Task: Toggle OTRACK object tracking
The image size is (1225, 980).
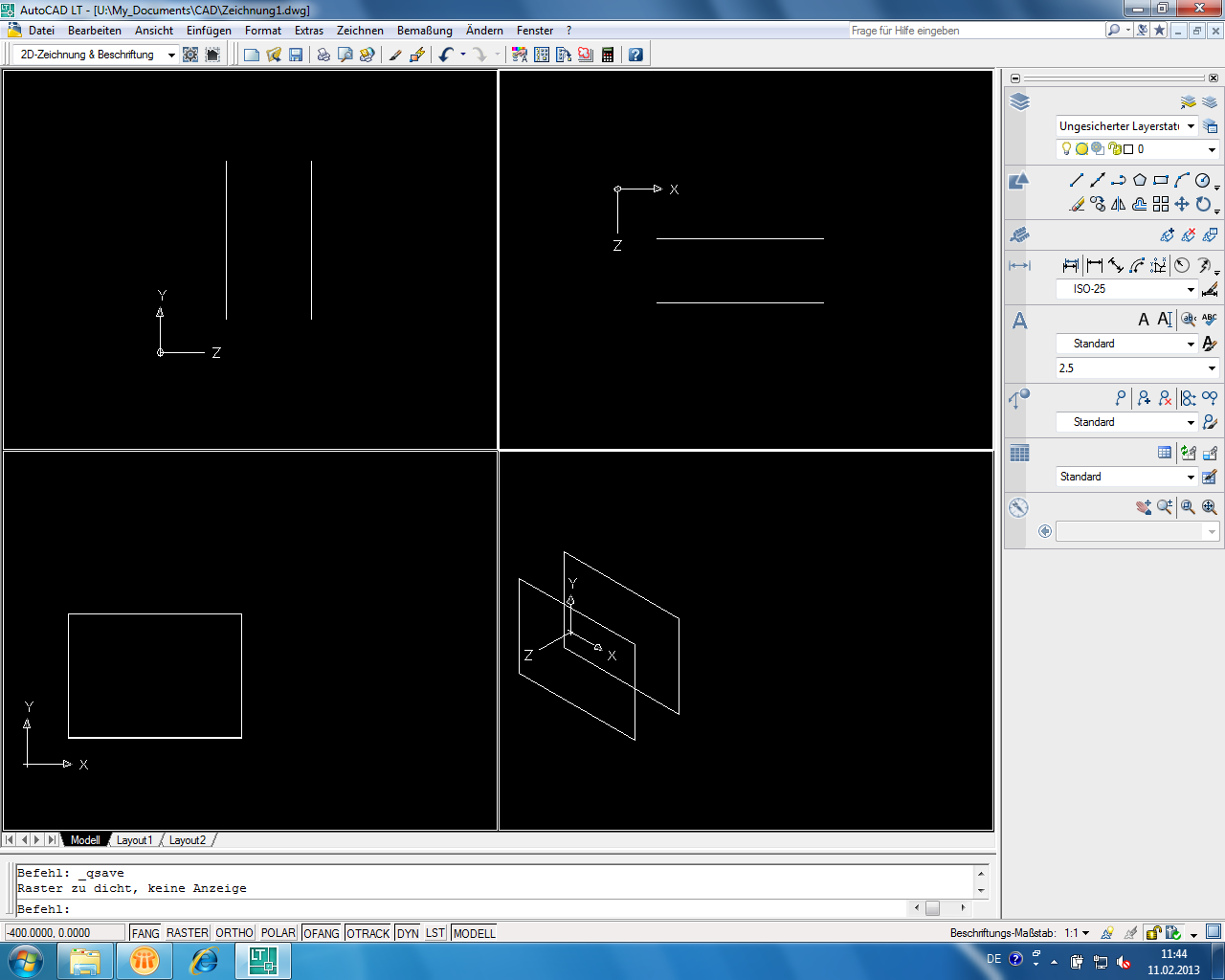Action: click(368, 933)
